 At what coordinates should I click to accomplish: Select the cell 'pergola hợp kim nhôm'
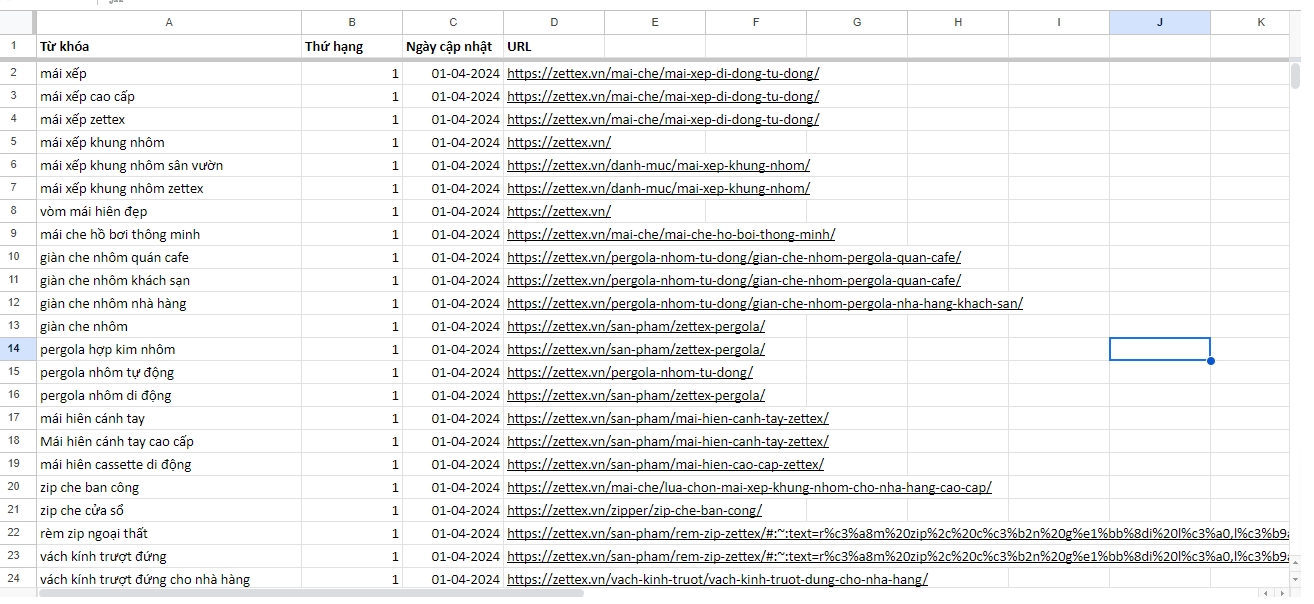click(x=168, y=349)
